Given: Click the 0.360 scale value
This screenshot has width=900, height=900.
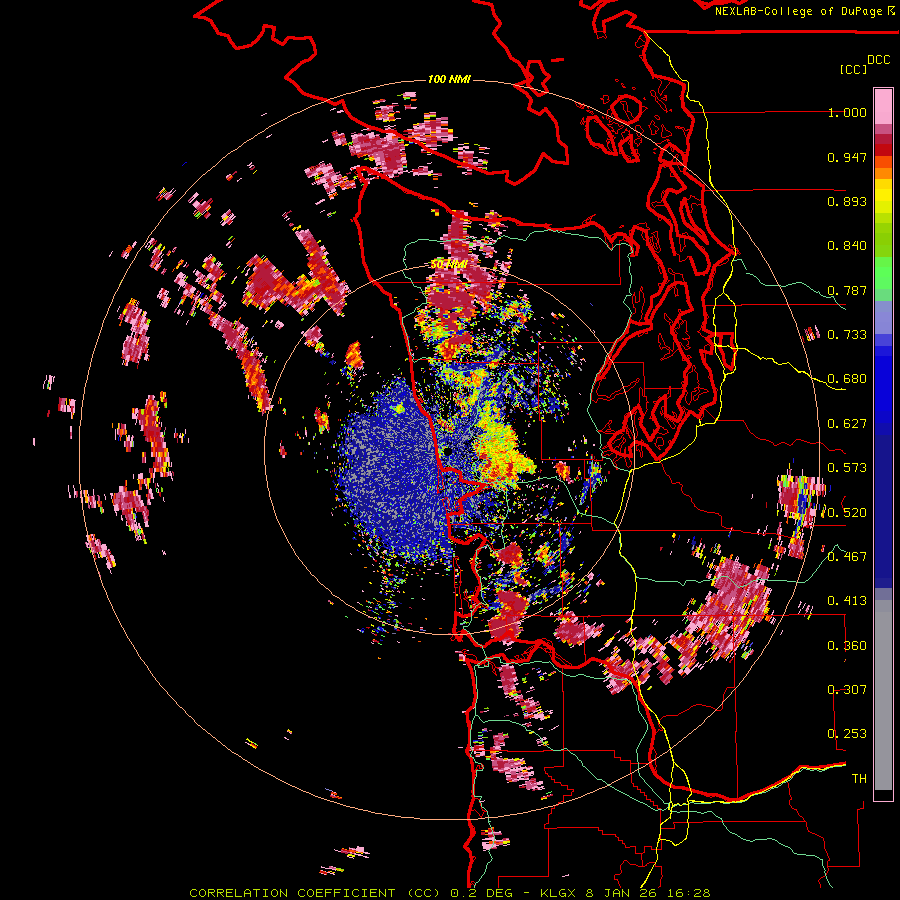Looking at the screenshot, I should pyautogui.click(x=847, y=646).
